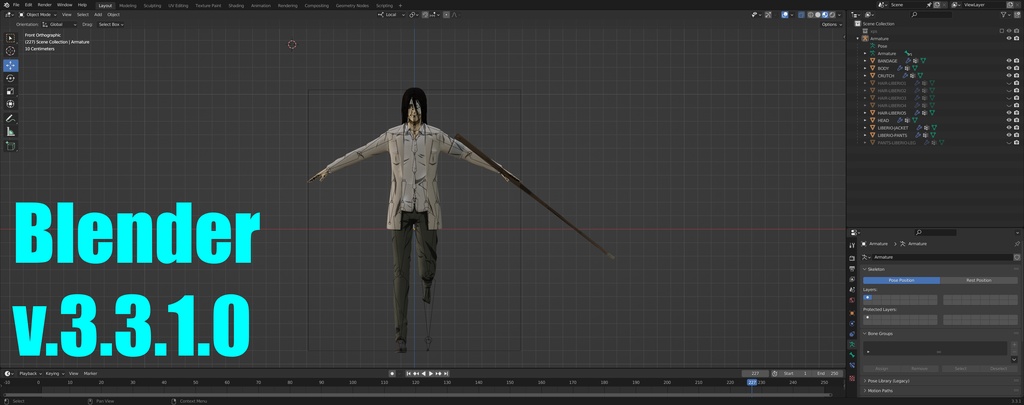Screen dimensions: 1024x405
Task: Open the Bone properties tab icon
Action: [x=852, y=355]
